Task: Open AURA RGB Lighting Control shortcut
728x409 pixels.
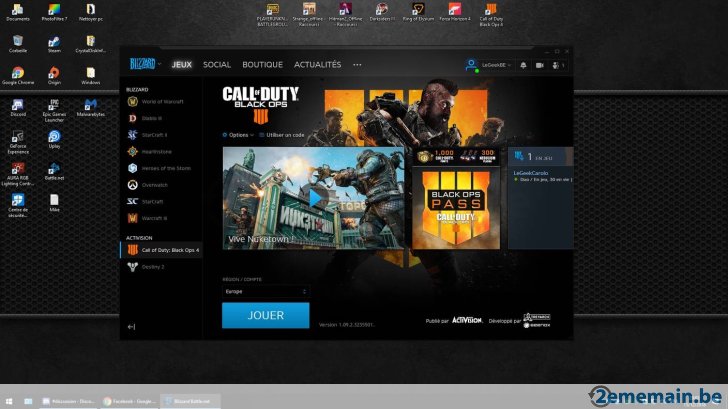Action: pyautogui.click(x=18, y=175)
